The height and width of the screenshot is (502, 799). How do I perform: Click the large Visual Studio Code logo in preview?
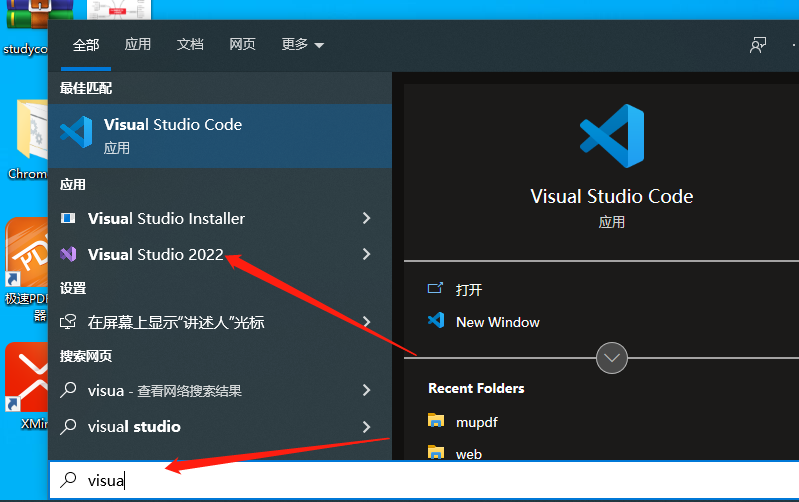click(611, 136)
